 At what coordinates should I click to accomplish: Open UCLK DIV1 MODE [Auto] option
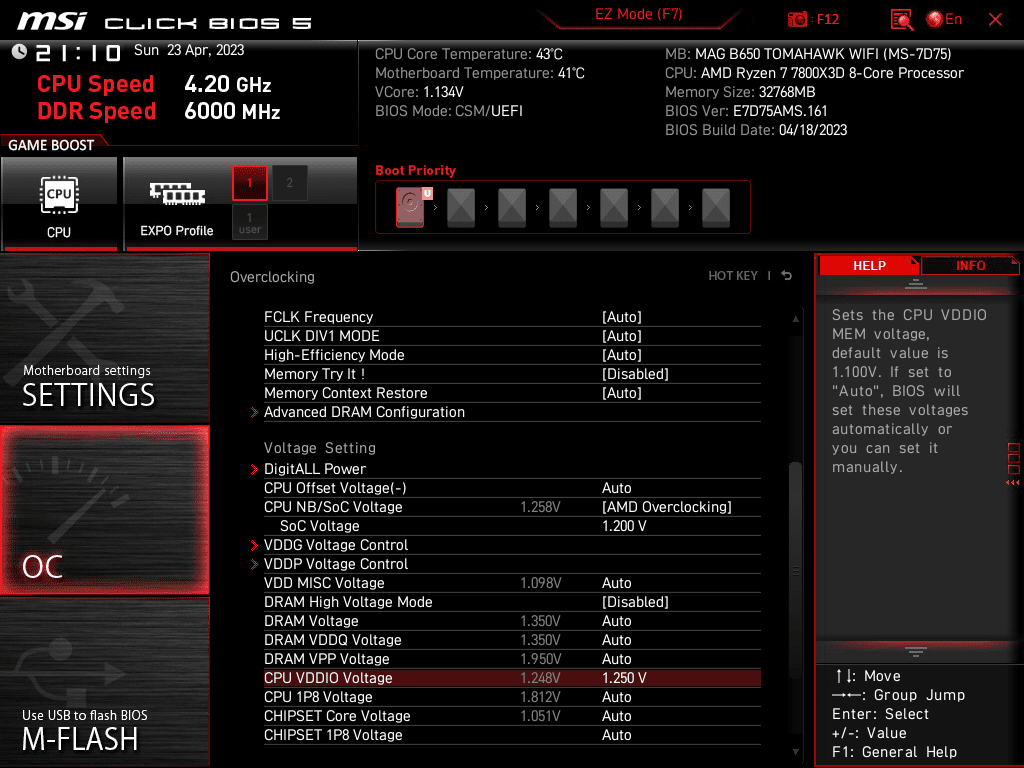coord(512,336)
